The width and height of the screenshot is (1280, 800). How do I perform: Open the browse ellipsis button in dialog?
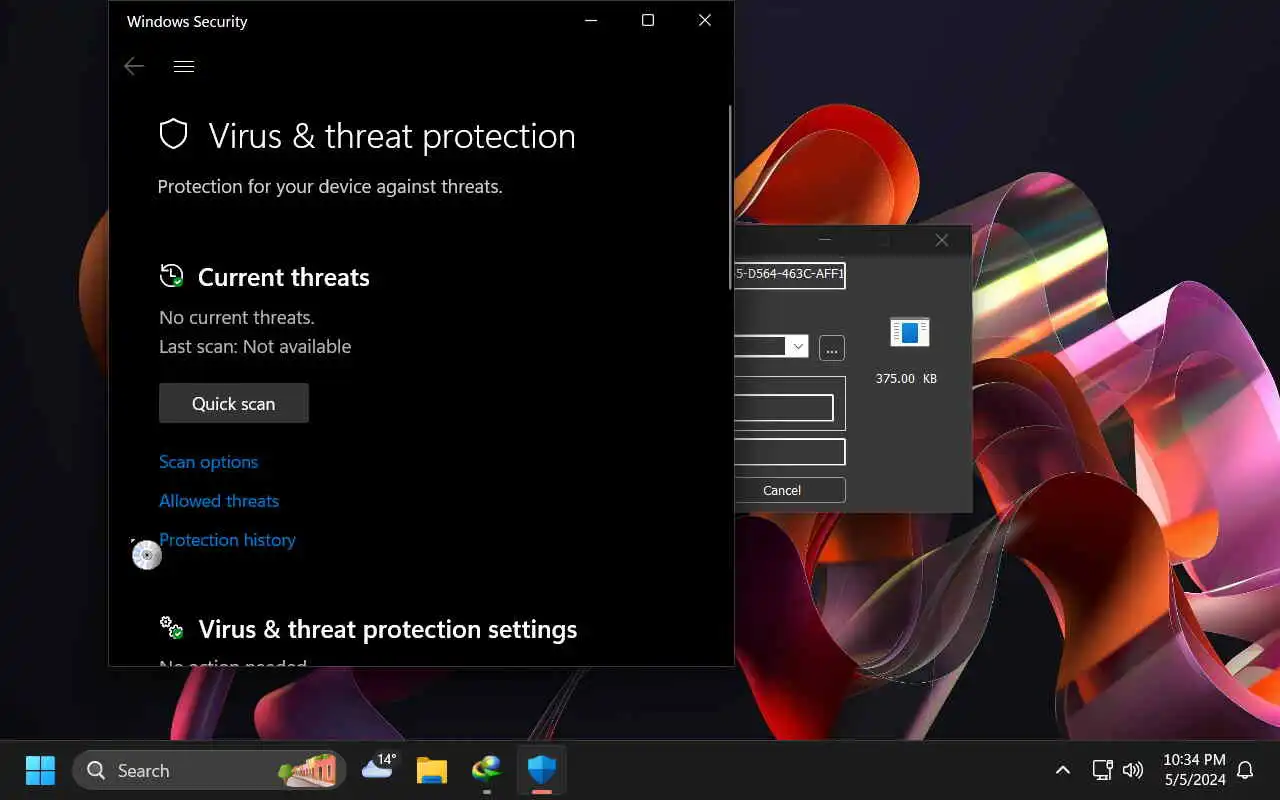(x=832, y=348)
